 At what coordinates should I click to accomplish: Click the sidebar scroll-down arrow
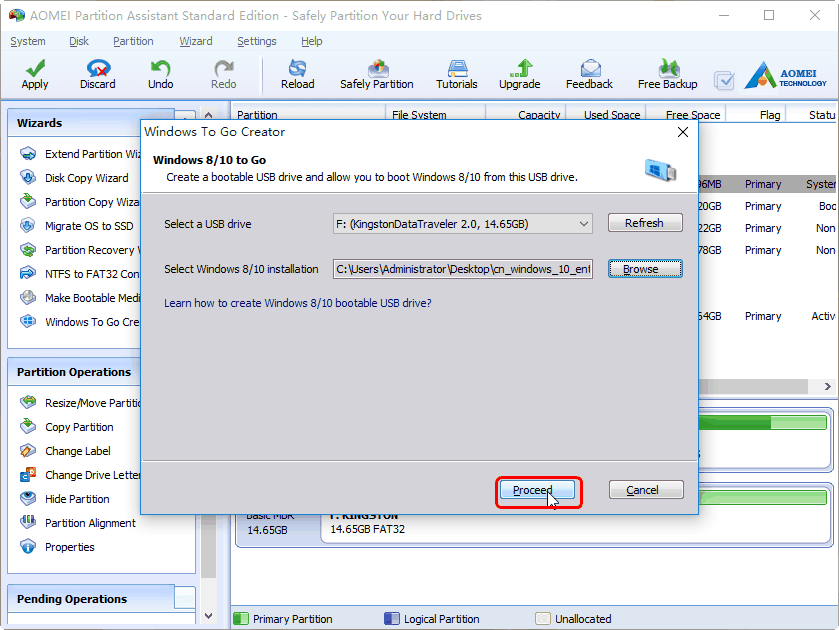(209, 616)
